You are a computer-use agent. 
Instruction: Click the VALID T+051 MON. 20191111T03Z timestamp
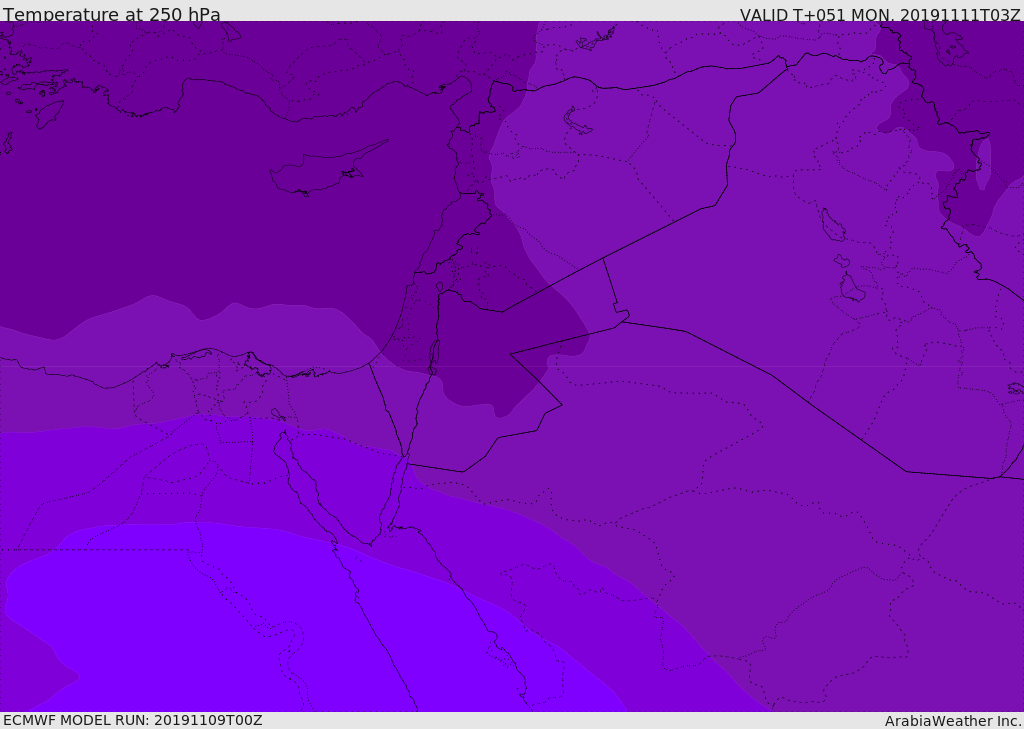click(x=880, y=14)
